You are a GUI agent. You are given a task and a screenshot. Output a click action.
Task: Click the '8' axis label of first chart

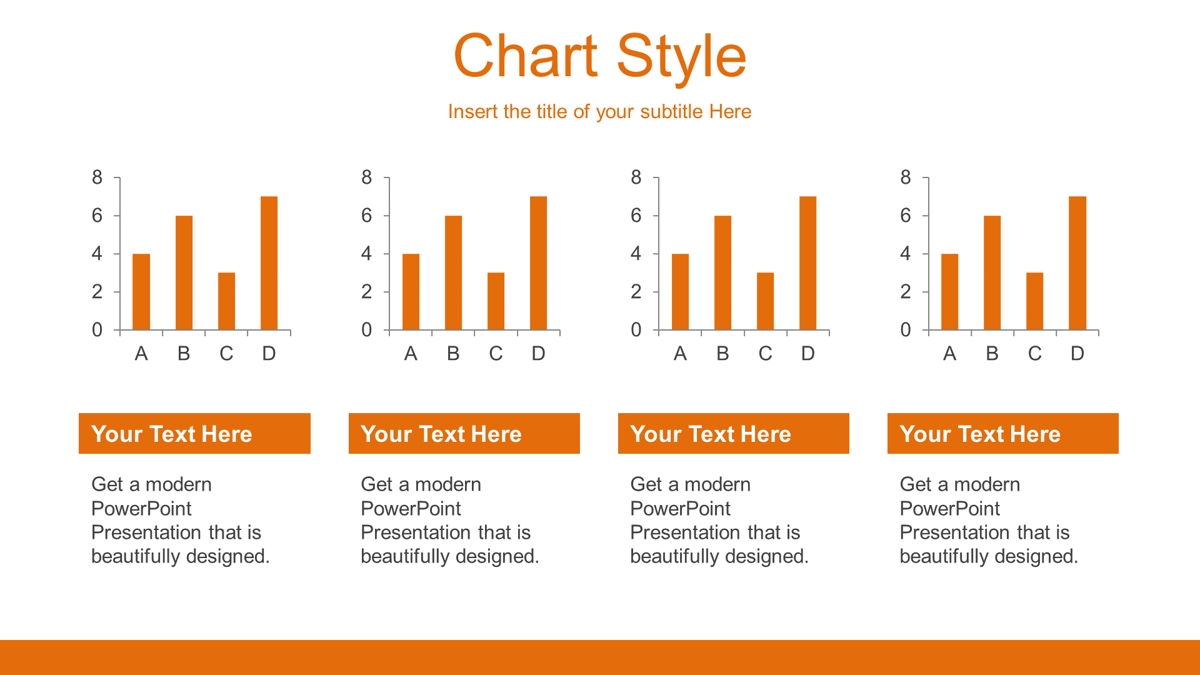tap(97, 178)
